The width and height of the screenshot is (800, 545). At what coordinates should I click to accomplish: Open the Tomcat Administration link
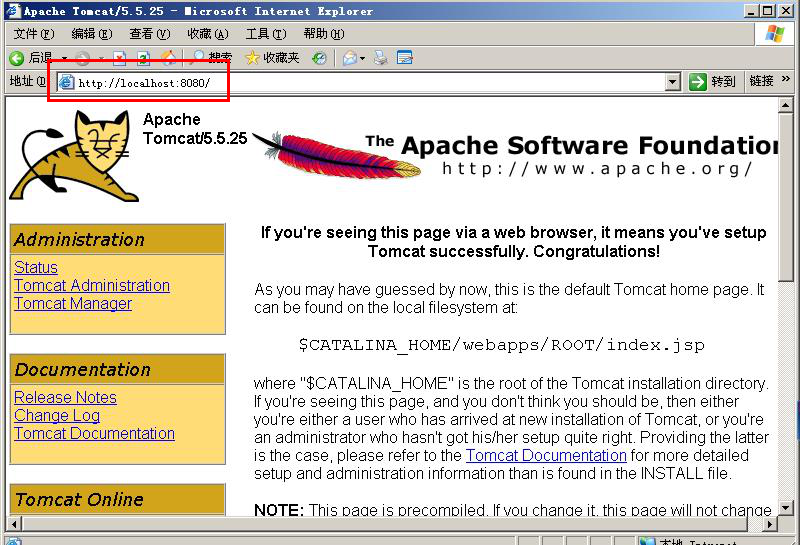coord(92,285)
